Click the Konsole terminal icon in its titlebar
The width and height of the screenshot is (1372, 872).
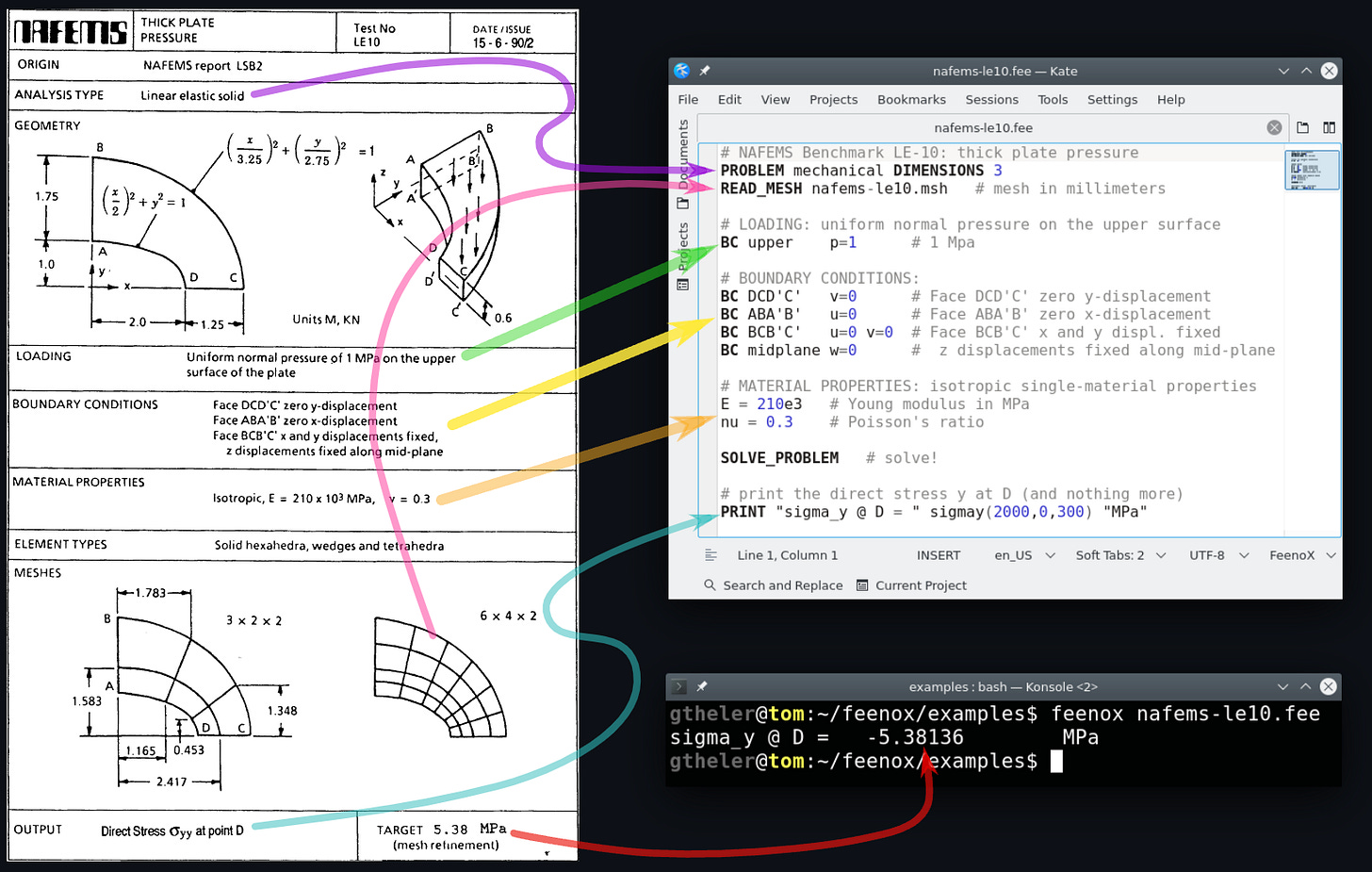[679, 686]
